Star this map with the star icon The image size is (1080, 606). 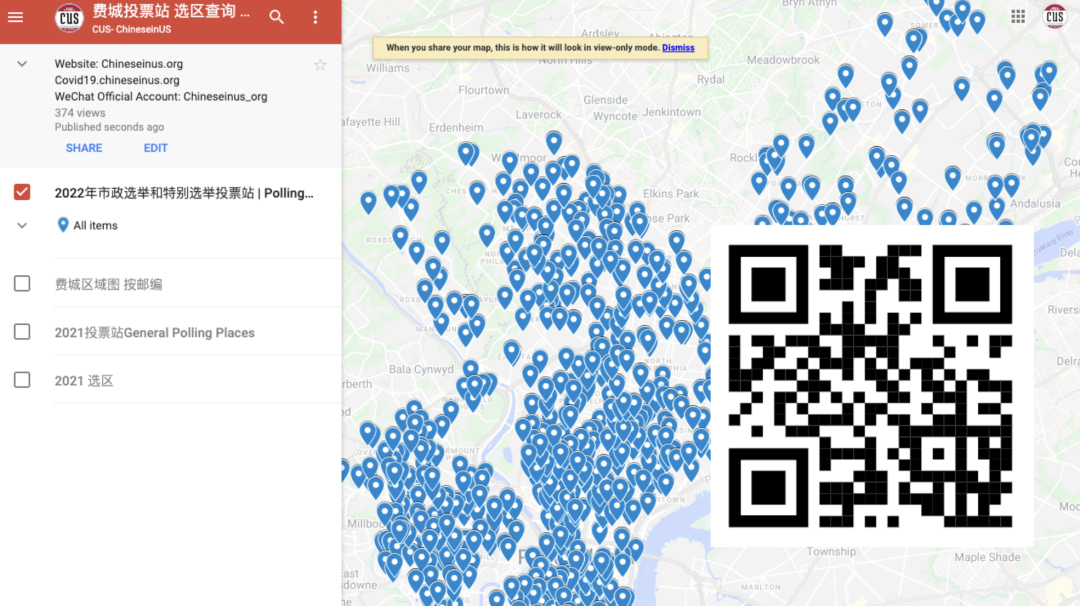pos(320,65)
